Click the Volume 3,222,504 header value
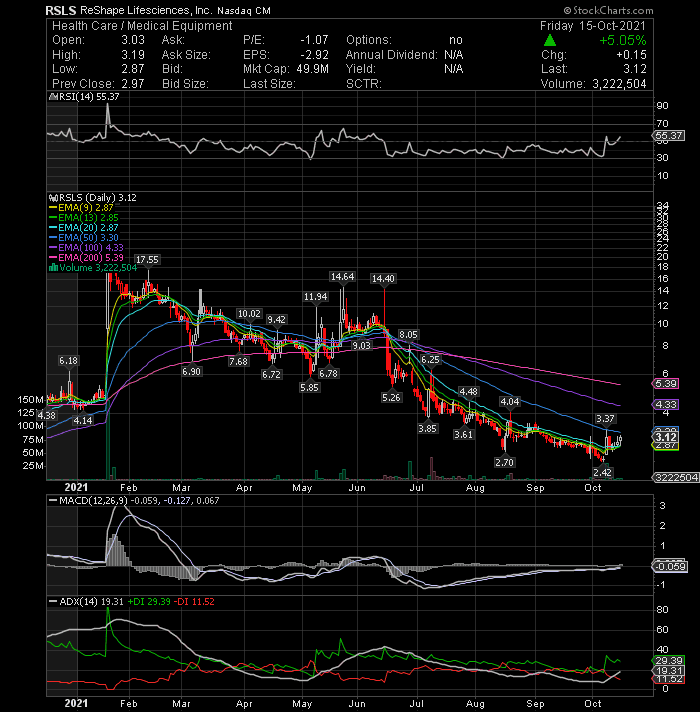 tap(619, 84)
